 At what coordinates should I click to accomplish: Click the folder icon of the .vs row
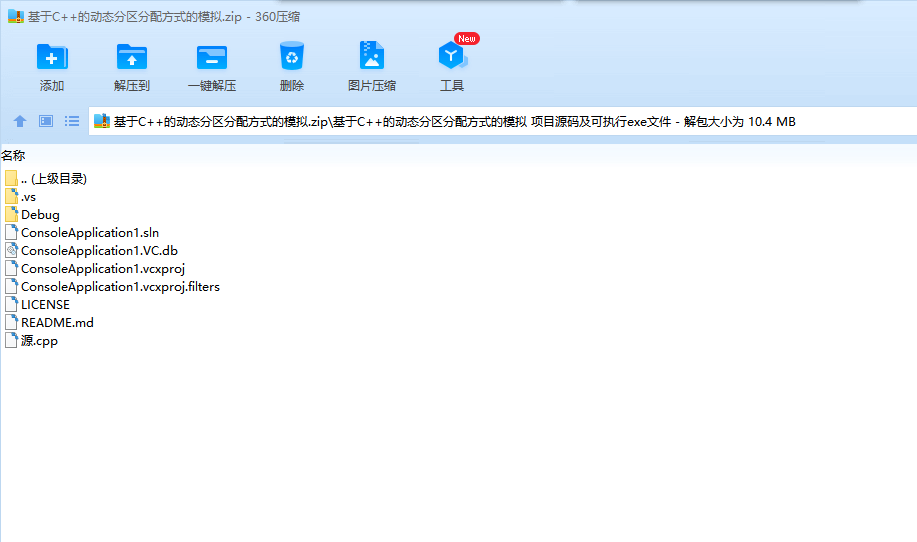coord(11,196)
